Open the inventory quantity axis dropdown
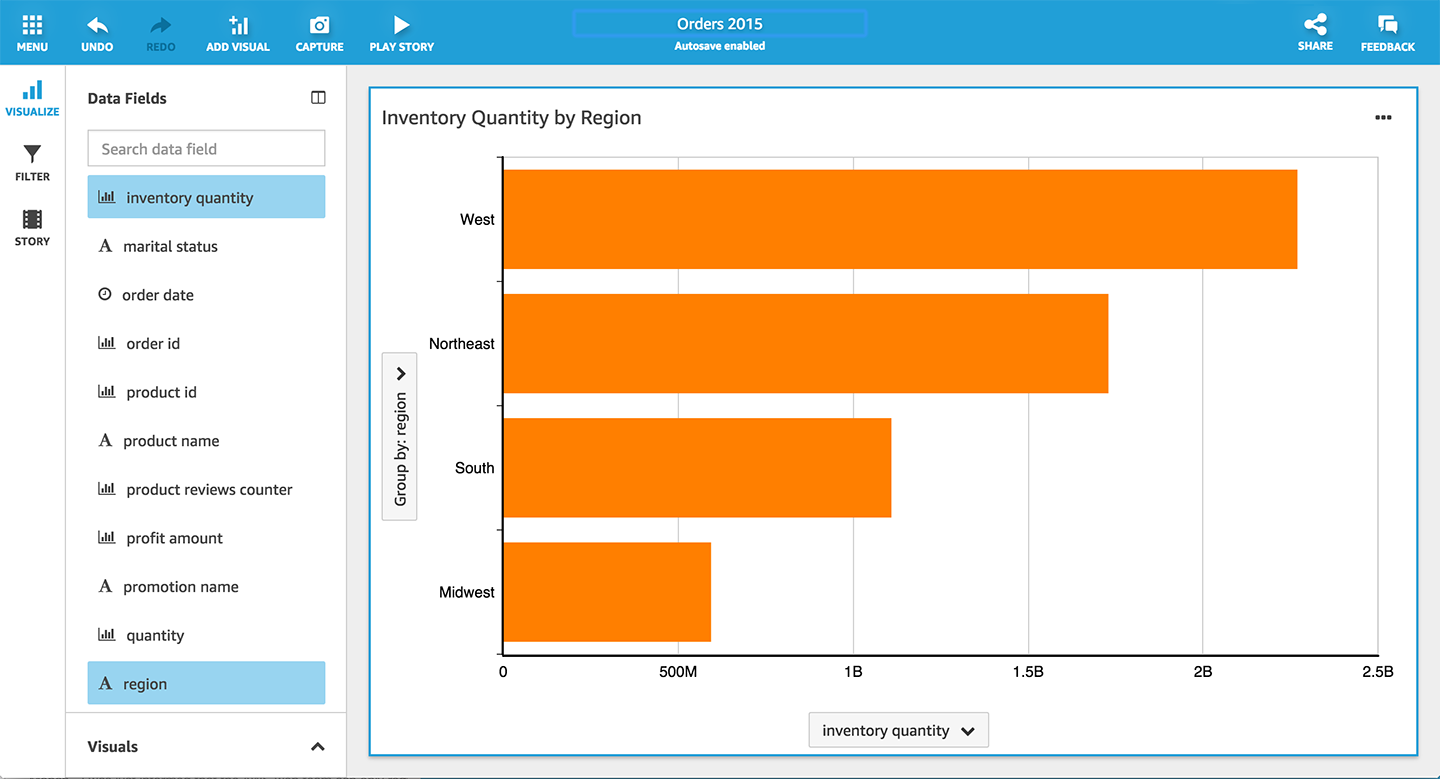 point(898,730)
